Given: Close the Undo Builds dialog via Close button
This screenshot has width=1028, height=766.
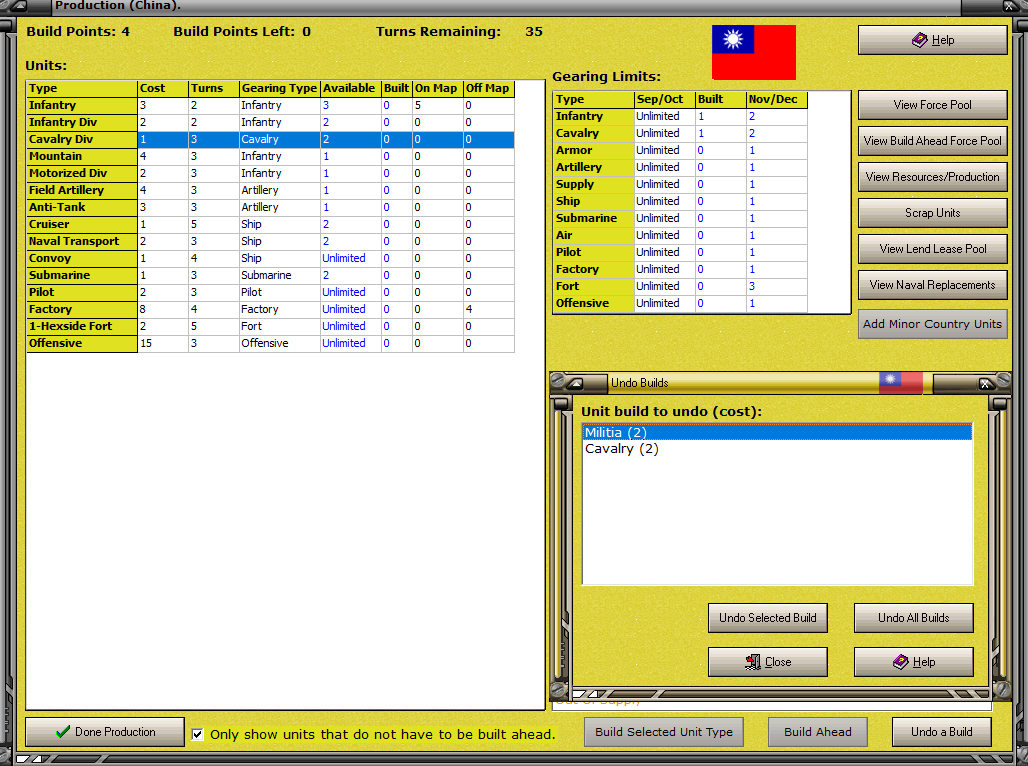Looking at the screenshot, I should 768,662.
